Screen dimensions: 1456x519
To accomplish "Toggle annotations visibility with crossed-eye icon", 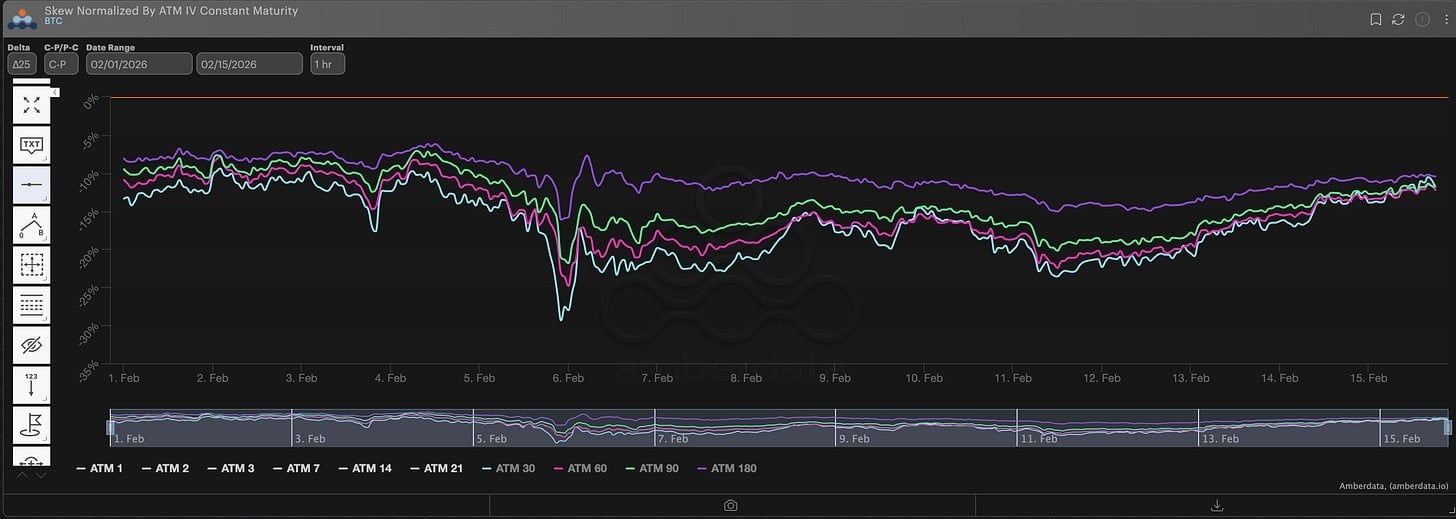I will tap(31, 345).
